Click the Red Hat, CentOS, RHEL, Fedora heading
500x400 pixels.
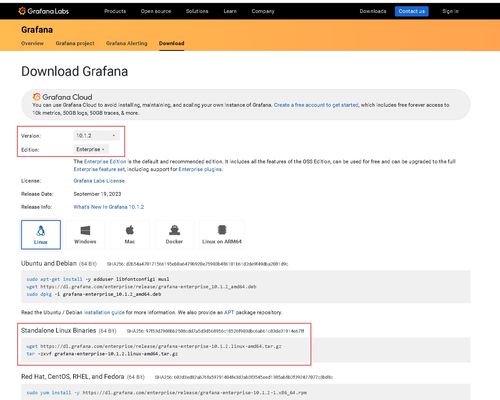(x=73, y=377)
